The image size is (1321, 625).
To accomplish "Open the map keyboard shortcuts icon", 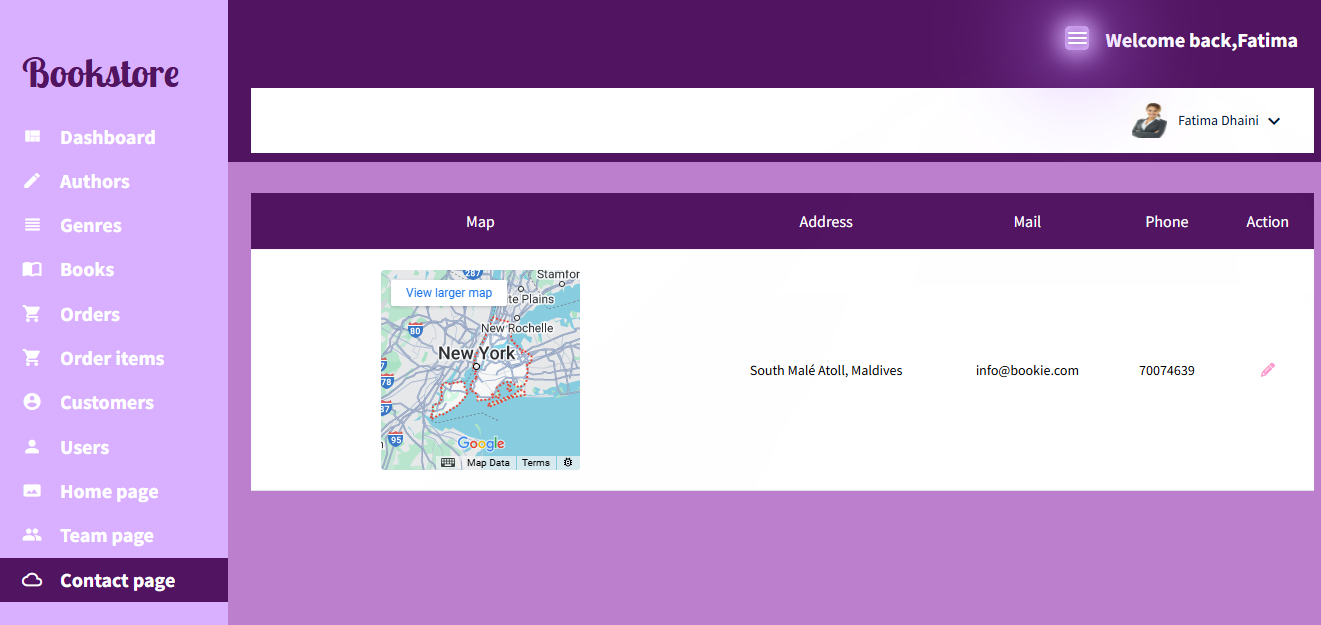I will pyautogui.click(x=448, y=463).
